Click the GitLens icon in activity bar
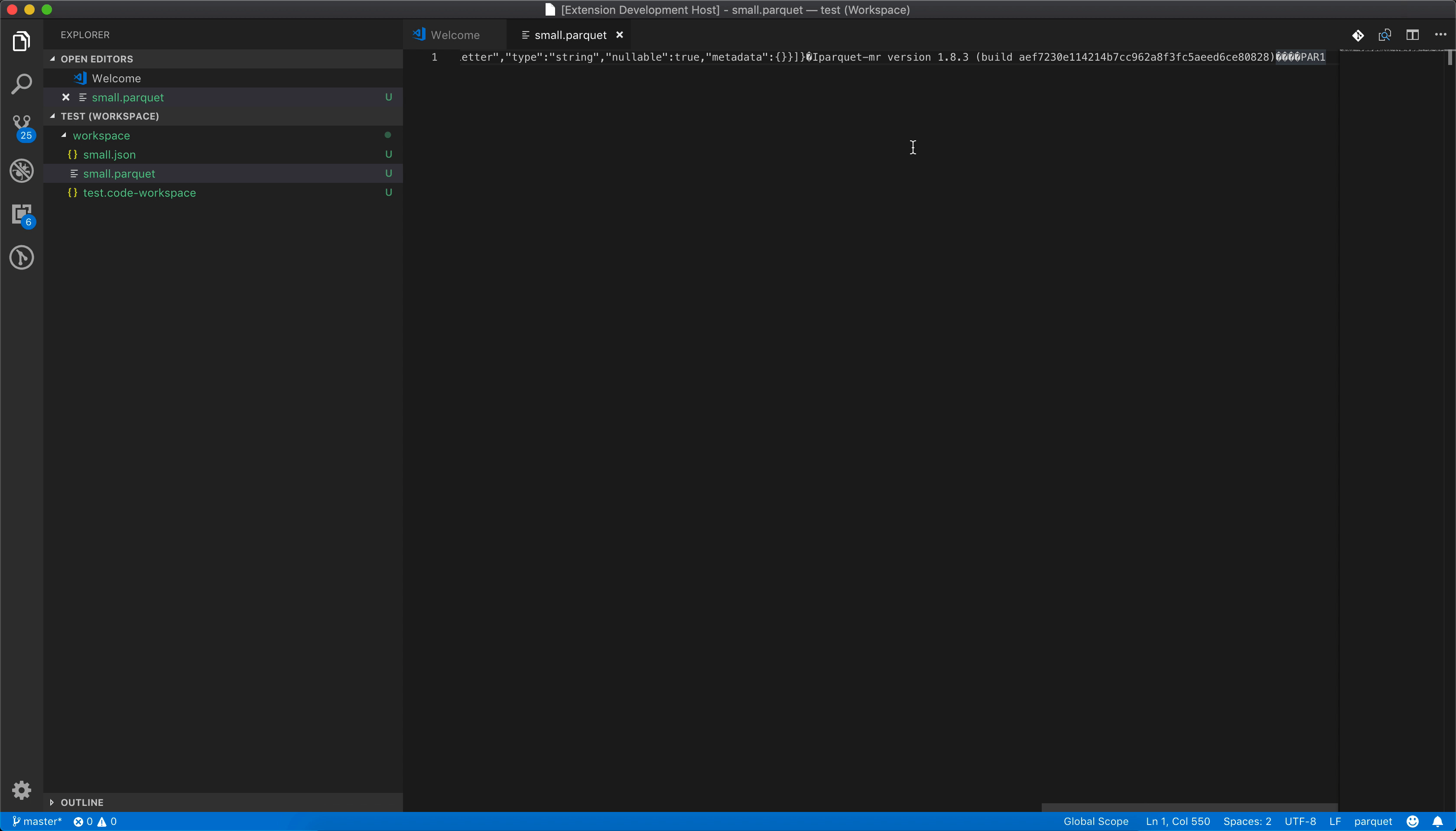 coord(22,257)
